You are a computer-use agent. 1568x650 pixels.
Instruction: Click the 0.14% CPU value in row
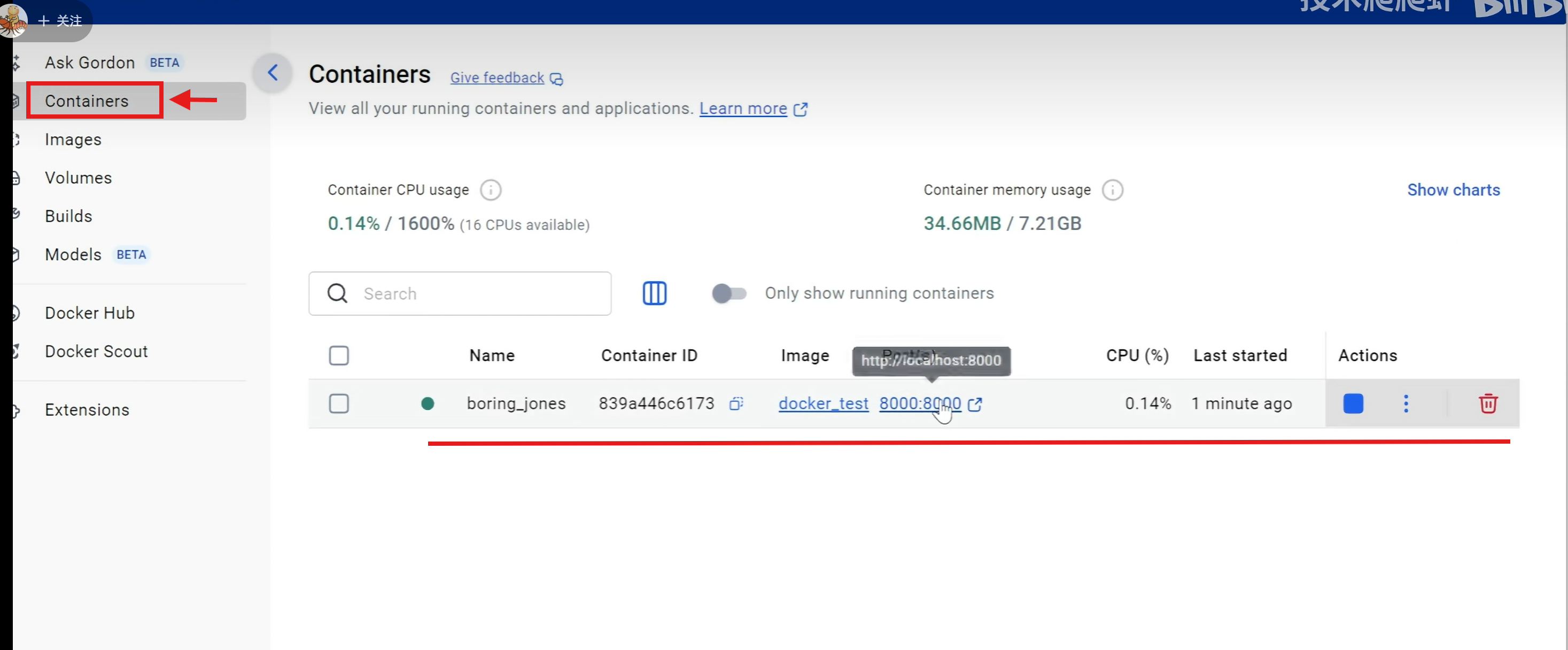(1147, 404)
